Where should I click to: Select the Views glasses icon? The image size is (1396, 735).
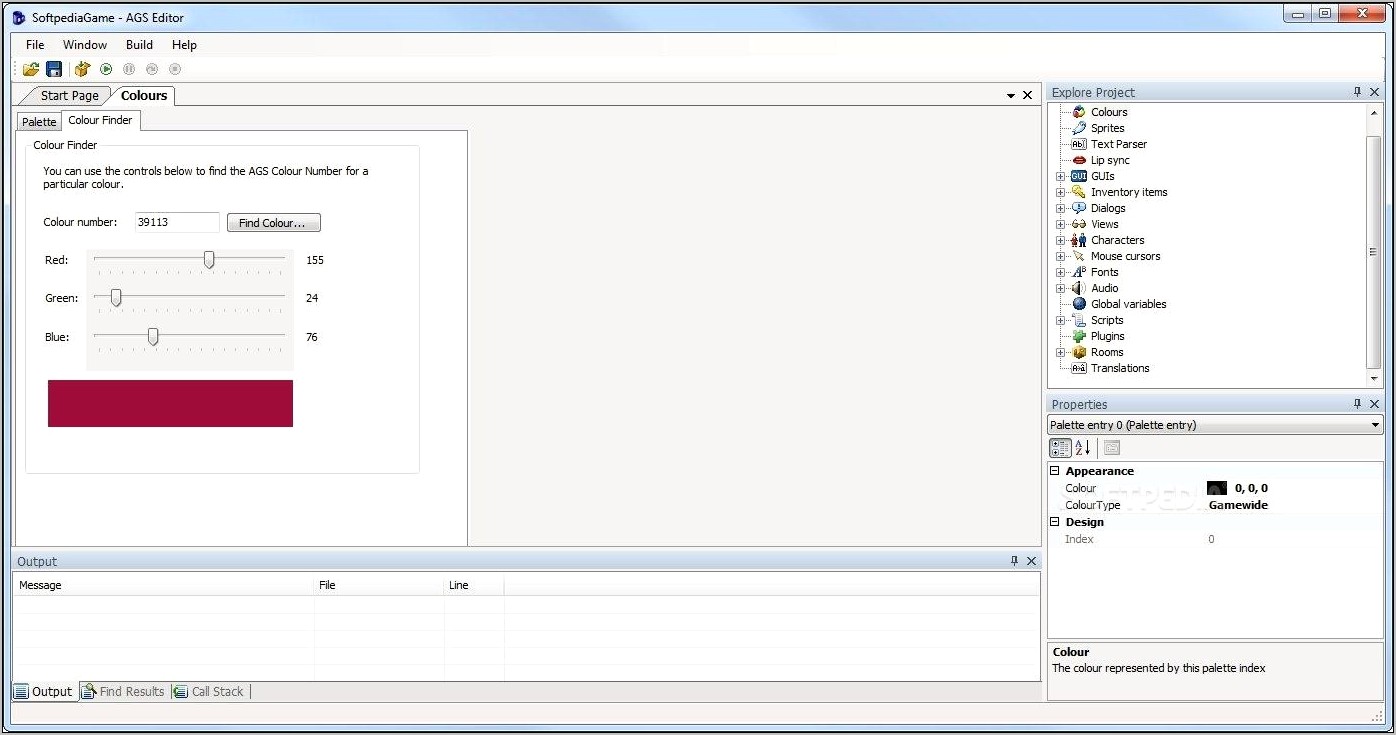tap(1079, 224)
